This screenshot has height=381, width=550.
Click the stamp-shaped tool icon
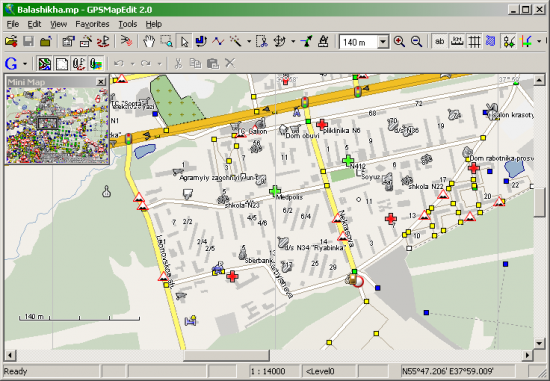click(323, 42)
